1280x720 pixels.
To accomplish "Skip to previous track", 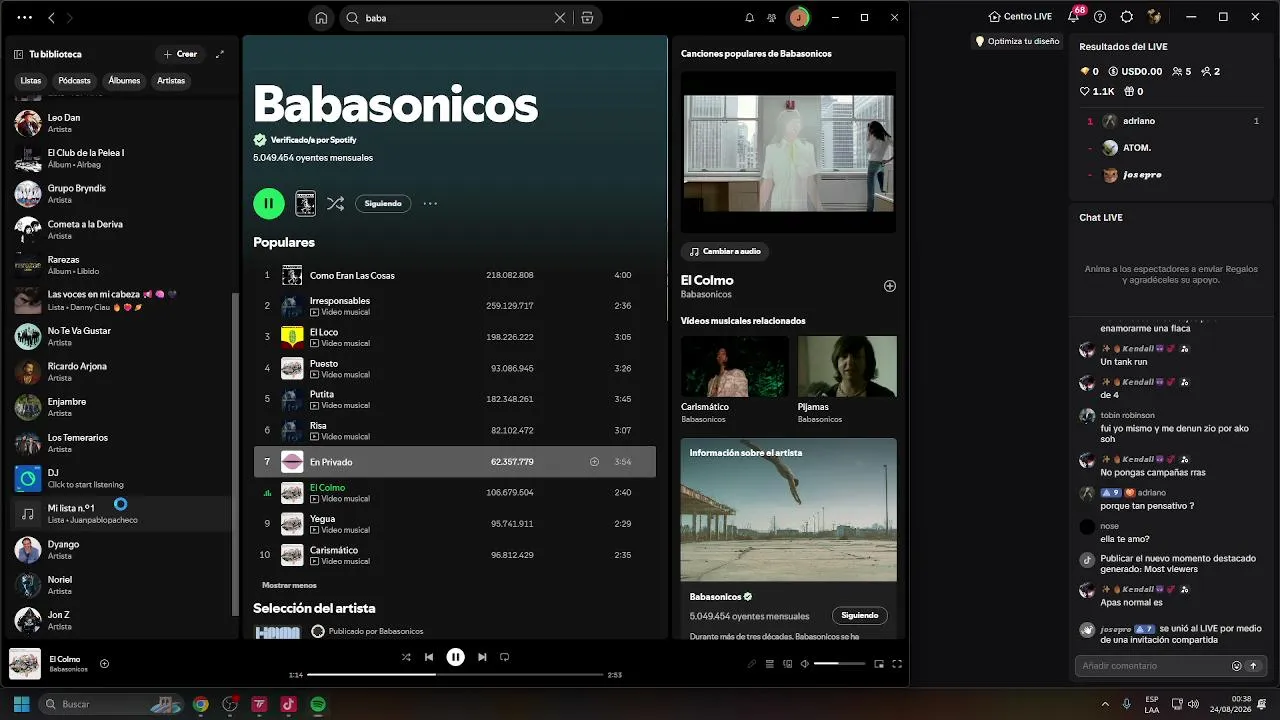I will click(429, 657).
